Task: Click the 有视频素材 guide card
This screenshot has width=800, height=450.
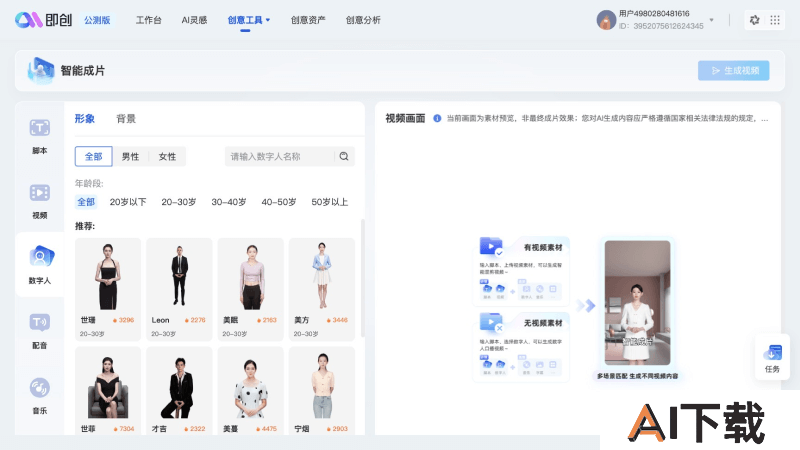Action: tap(521, 271)
